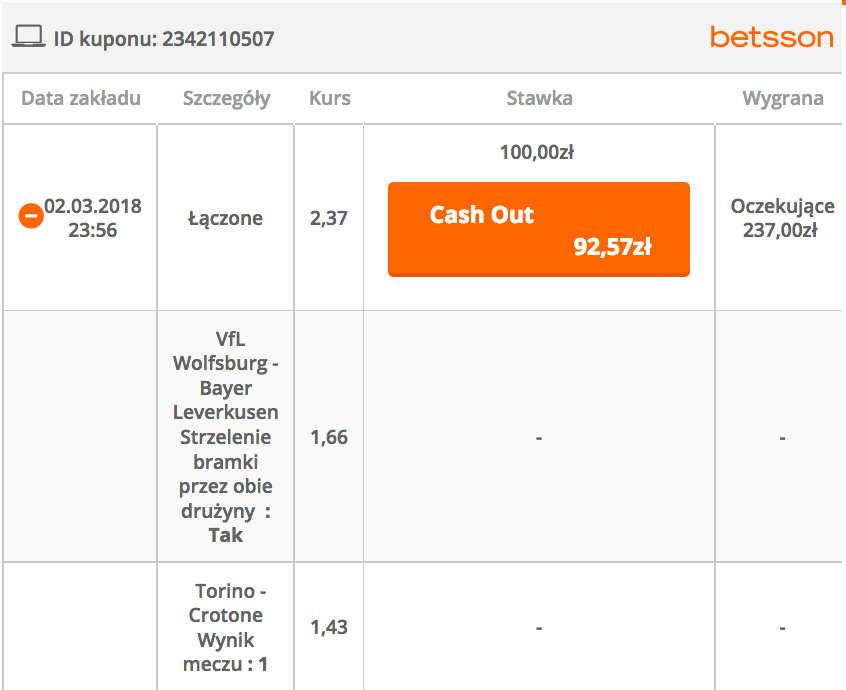Viewport: 846px width, 690px height.
Task: Click the laptop device icon
Action: tap(28, 38)
